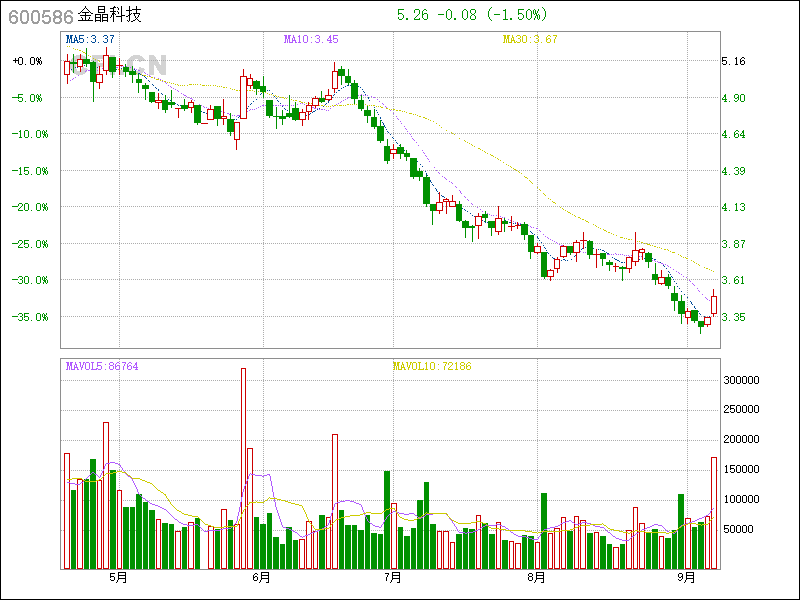The image size is (800, 600).
Task: Click the current price 5.26 in header
Action: (x=412, y=15)
